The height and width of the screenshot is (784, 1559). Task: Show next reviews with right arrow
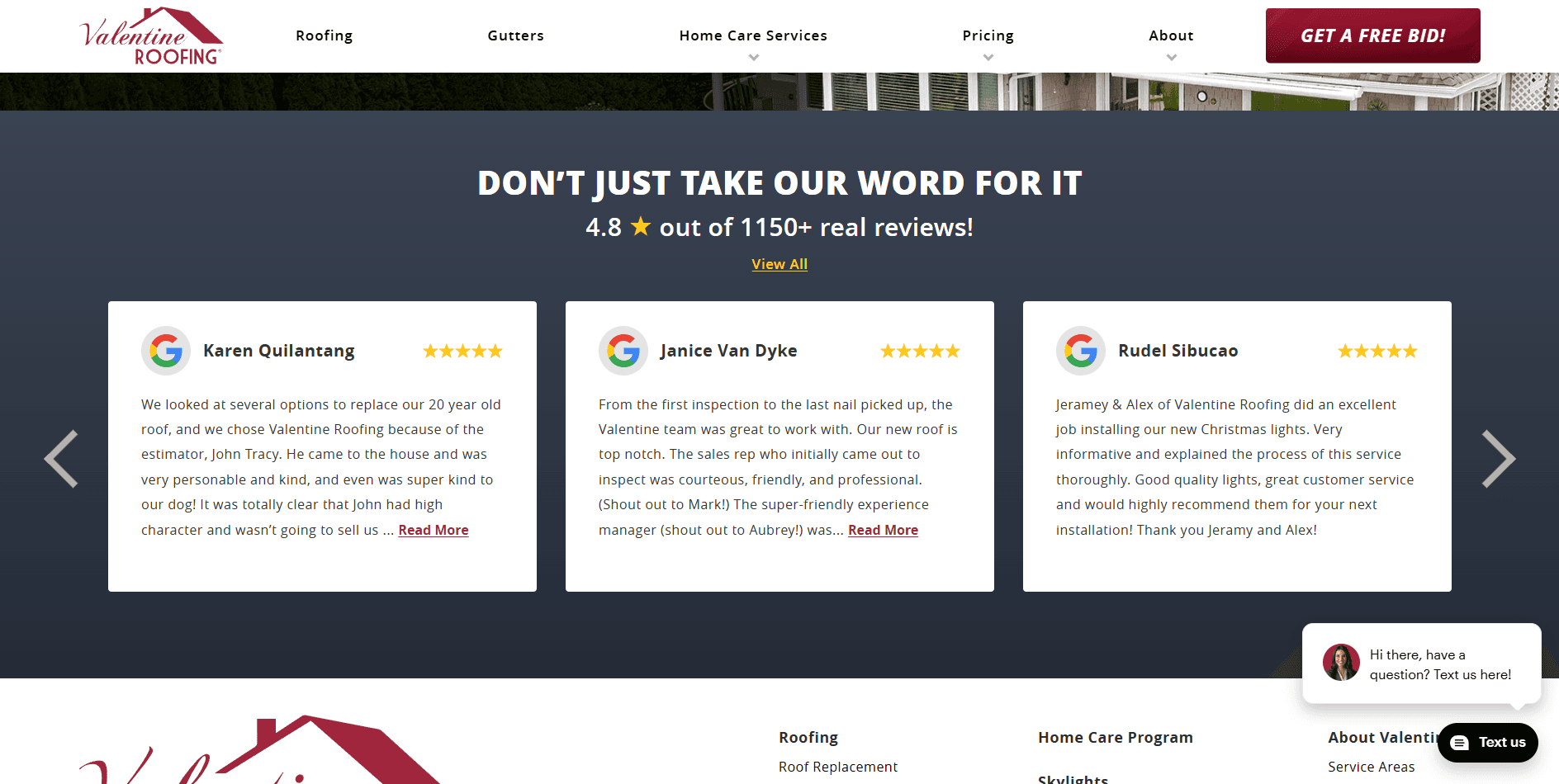tap(1498, 459)
